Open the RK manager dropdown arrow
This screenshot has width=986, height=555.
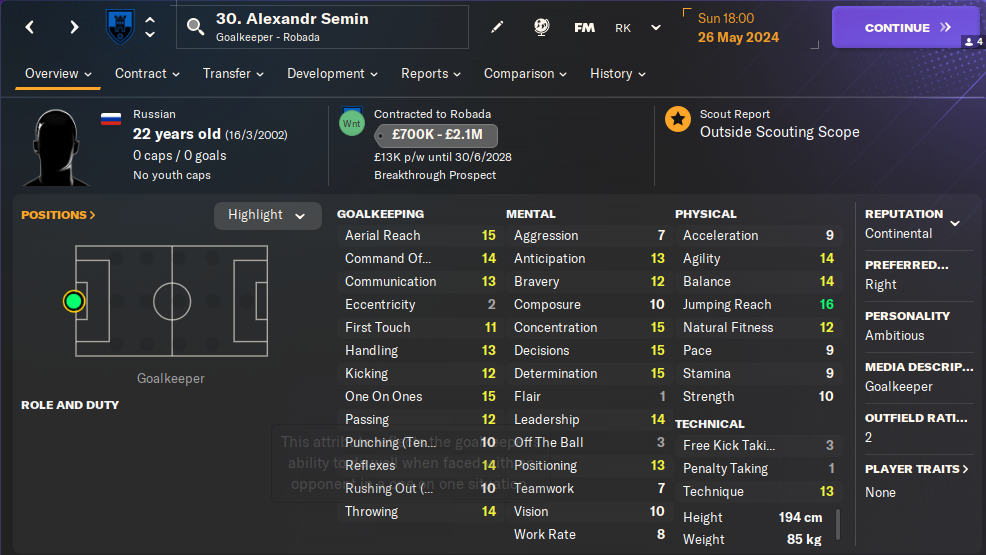click(656, 28)
